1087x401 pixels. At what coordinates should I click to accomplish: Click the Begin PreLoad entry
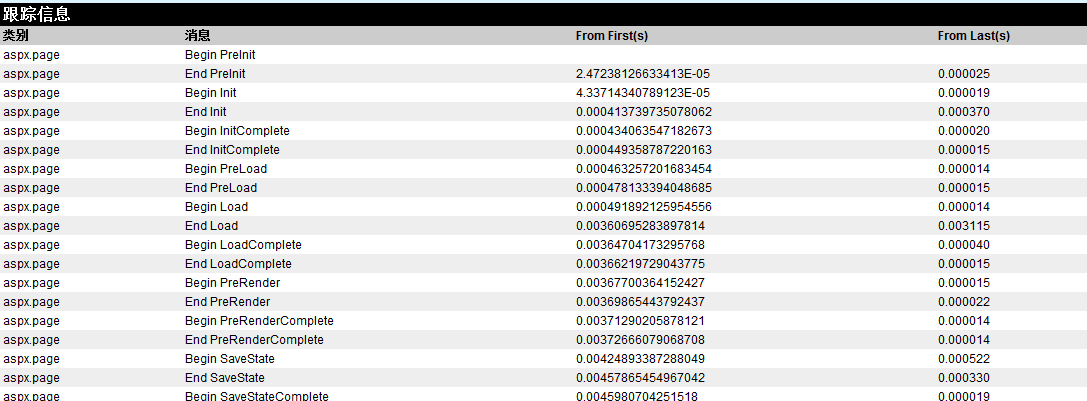coord(226,169)
